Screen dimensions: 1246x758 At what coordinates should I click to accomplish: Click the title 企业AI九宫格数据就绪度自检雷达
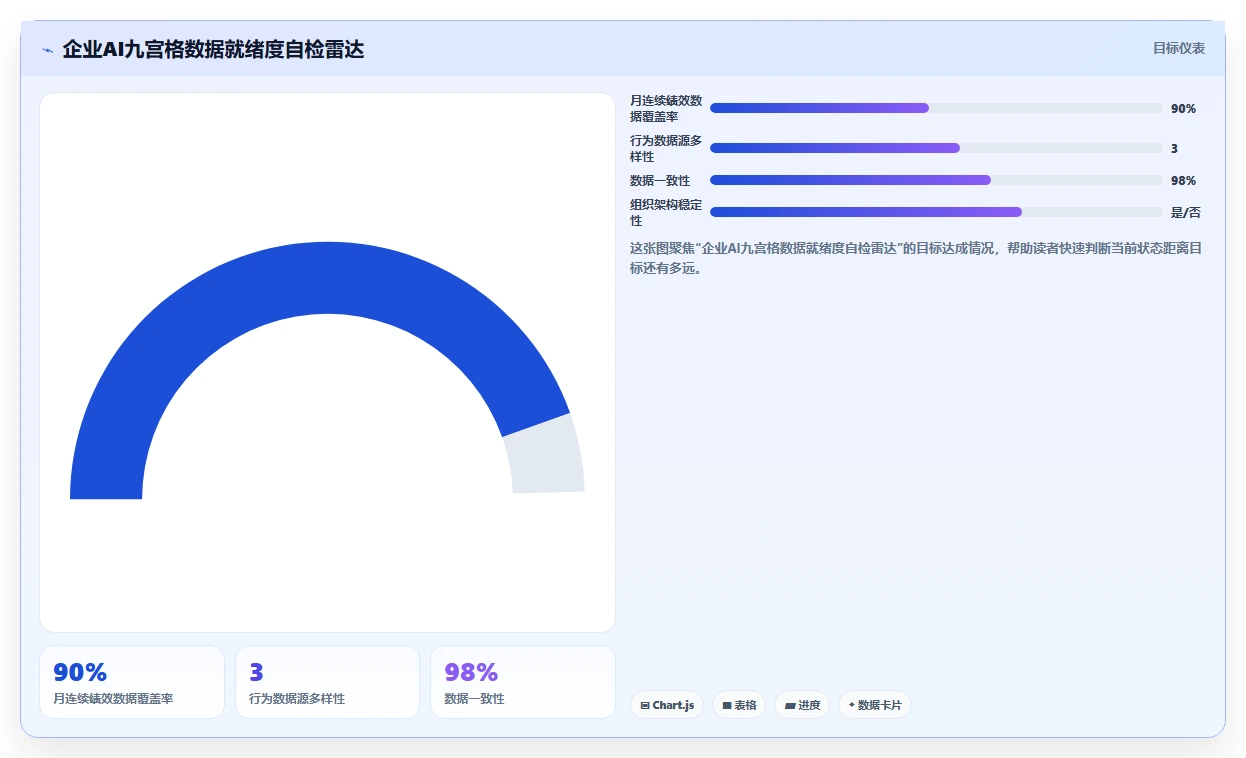coord(213,49)
